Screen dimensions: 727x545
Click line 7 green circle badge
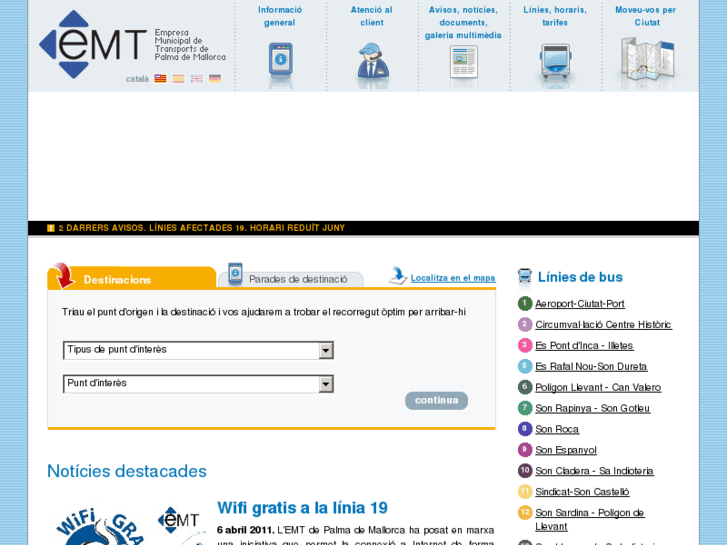524,408
